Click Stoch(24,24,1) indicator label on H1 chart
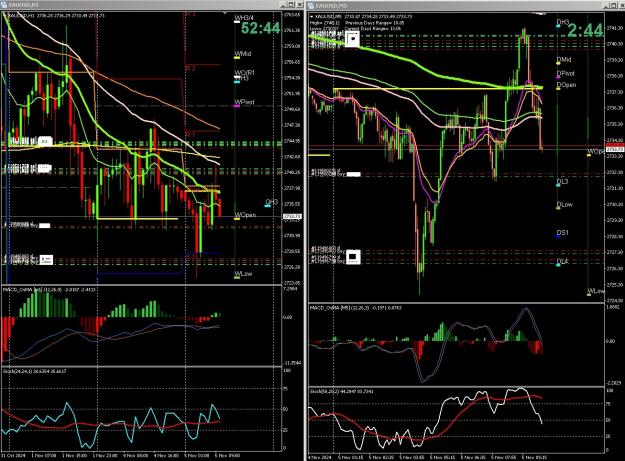The width and height of the screenshot is (625, 461). click(x=35, y=371)
